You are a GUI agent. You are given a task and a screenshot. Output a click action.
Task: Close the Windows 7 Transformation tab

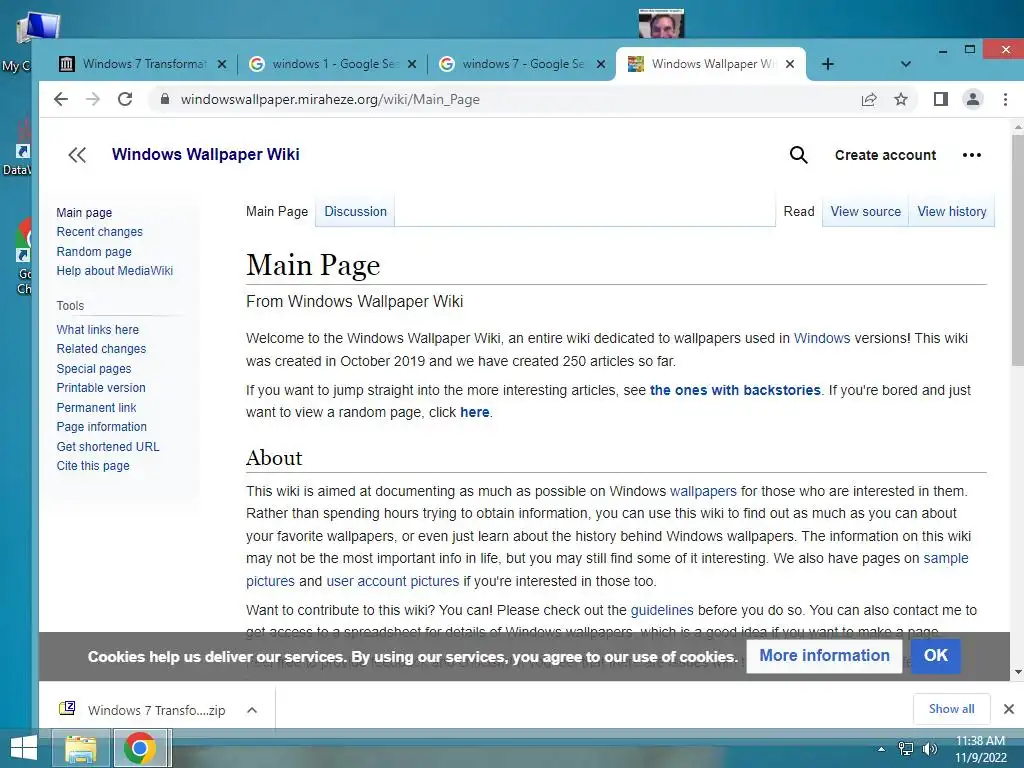(x=222, y=64)
